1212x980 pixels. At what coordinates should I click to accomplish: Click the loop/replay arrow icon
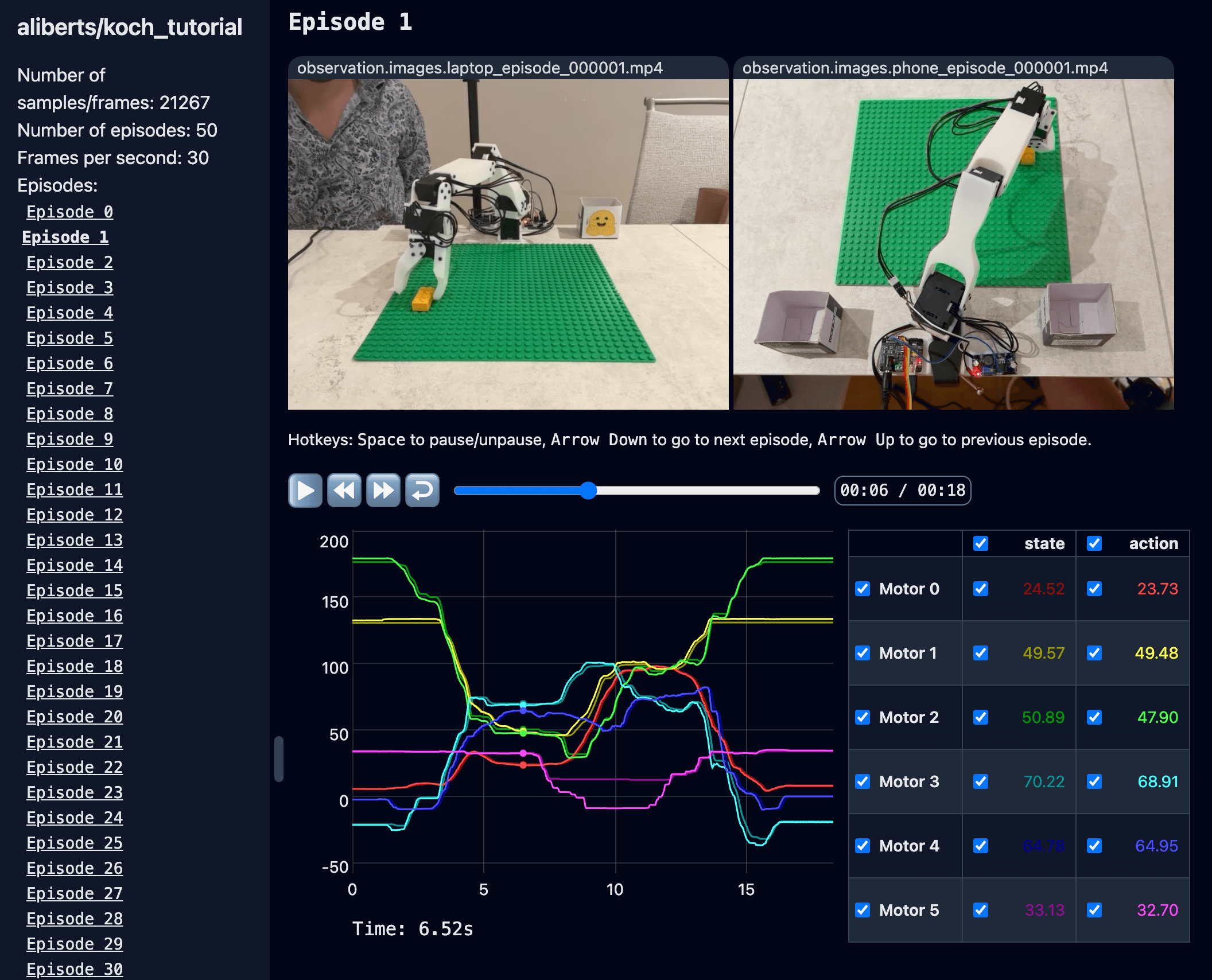[422, 490]
